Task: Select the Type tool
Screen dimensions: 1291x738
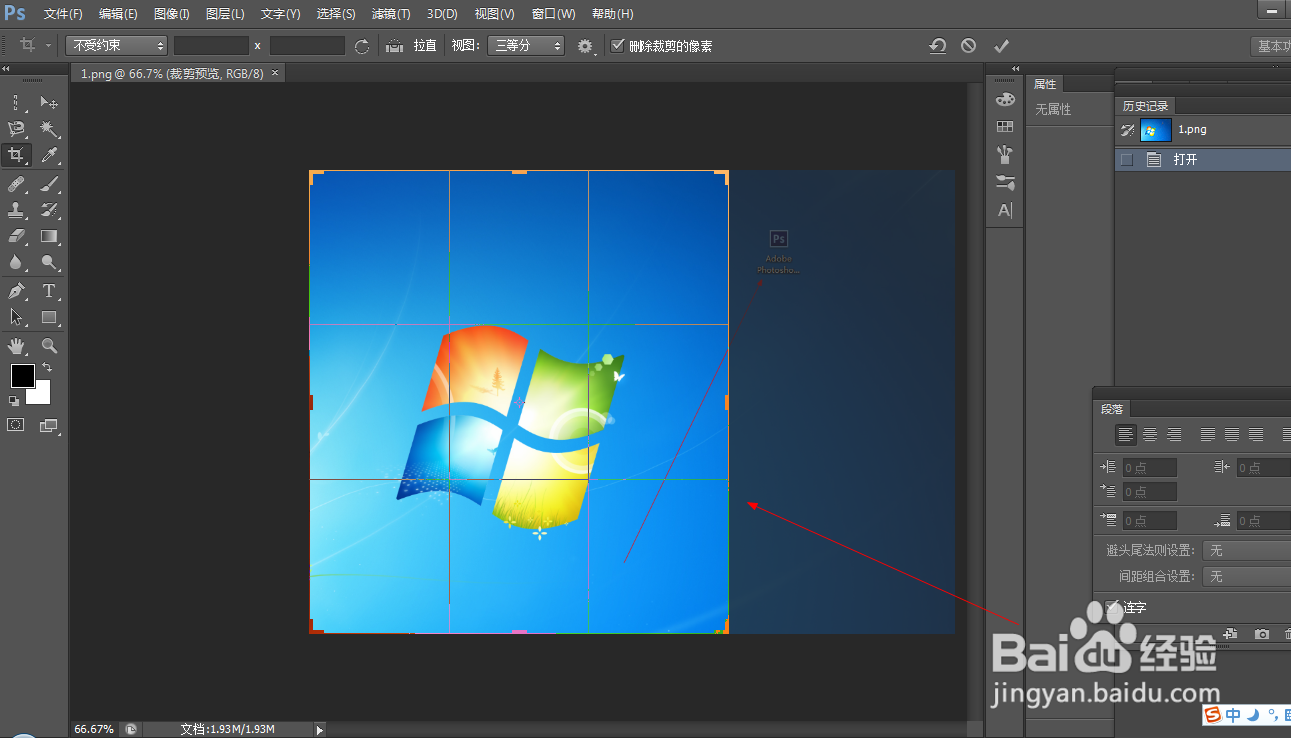Action: 49,291
